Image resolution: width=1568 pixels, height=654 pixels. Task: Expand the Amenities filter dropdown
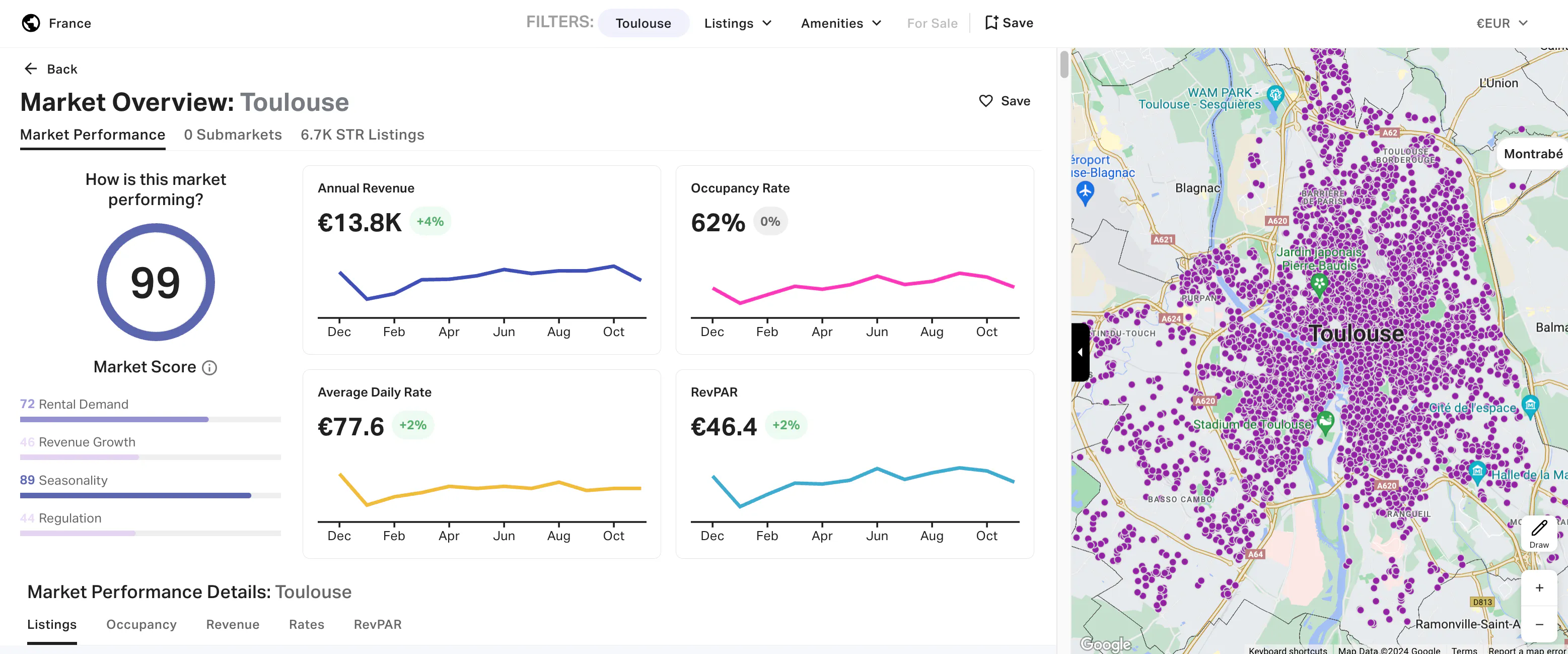coord(840,23)
